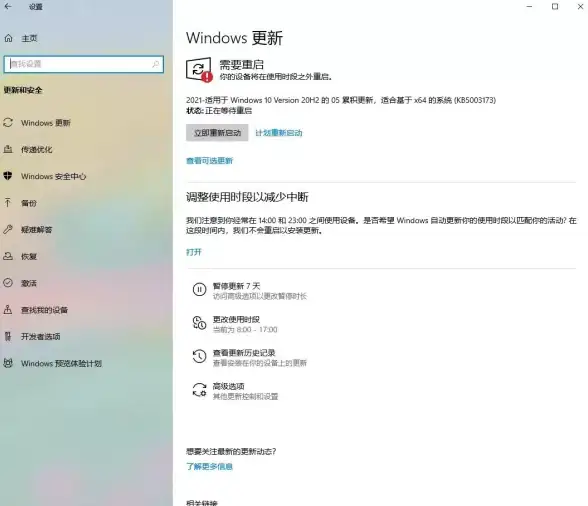The width and height of the screenshot is (588, 506).
Task: Maximize the settings window
Action: click(555, 6)
